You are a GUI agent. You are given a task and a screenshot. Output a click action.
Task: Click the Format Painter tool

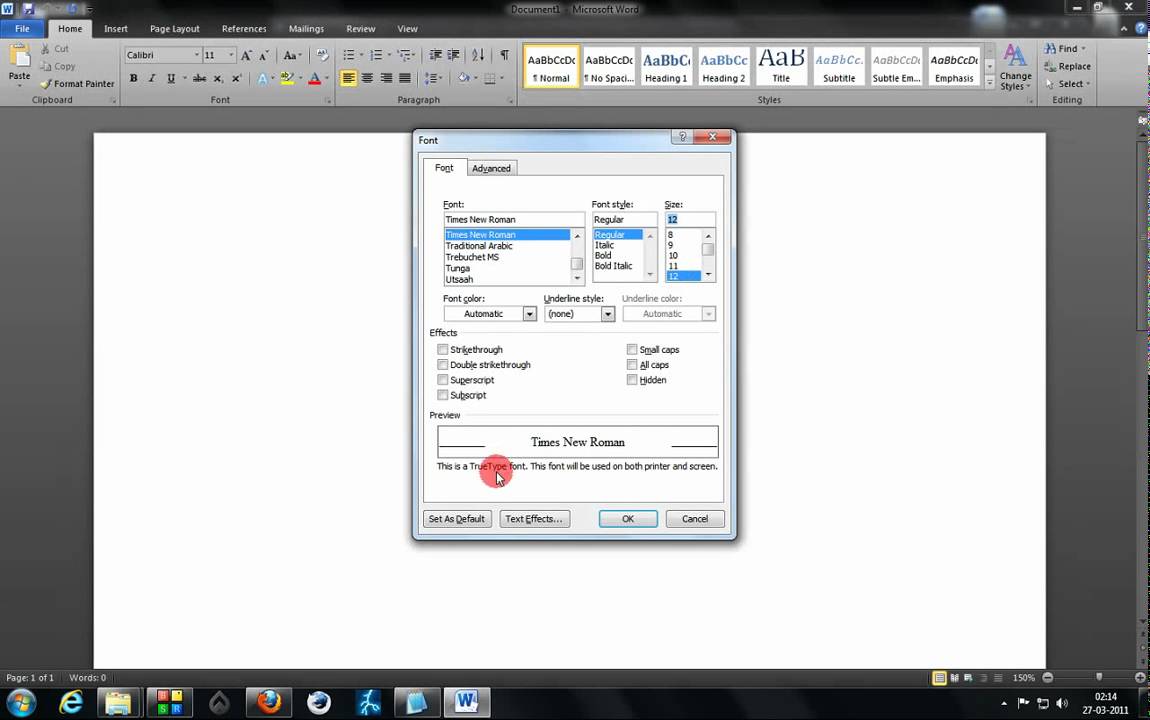78,84
